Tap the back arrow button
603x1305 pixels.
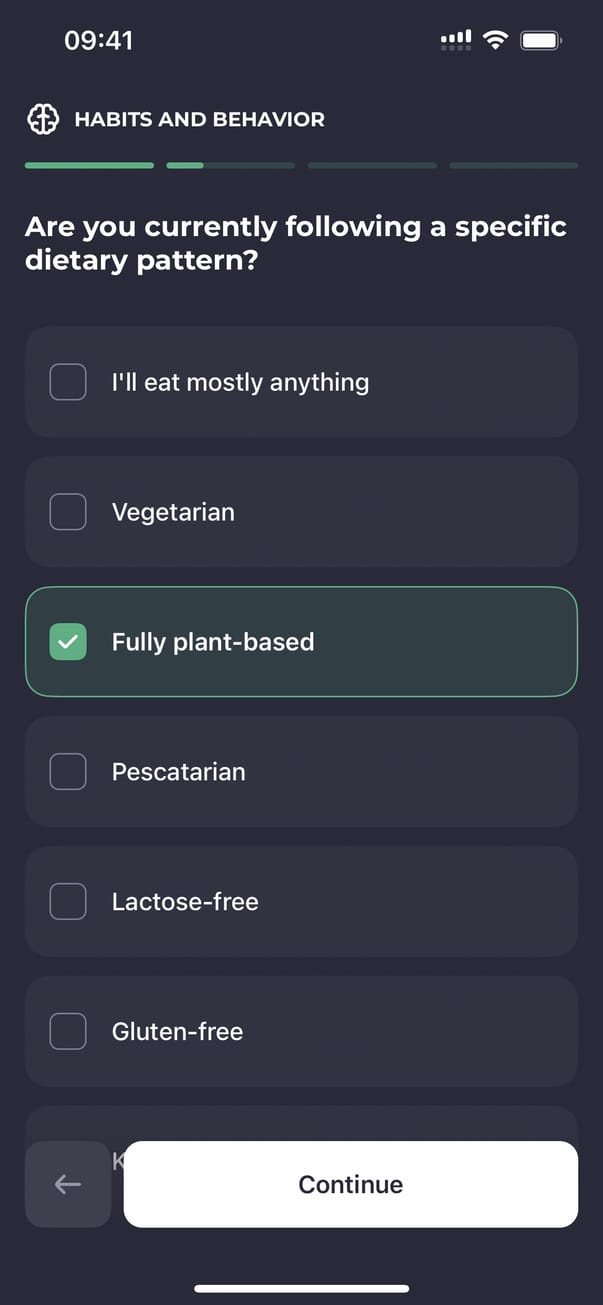tap(68, 1184)
